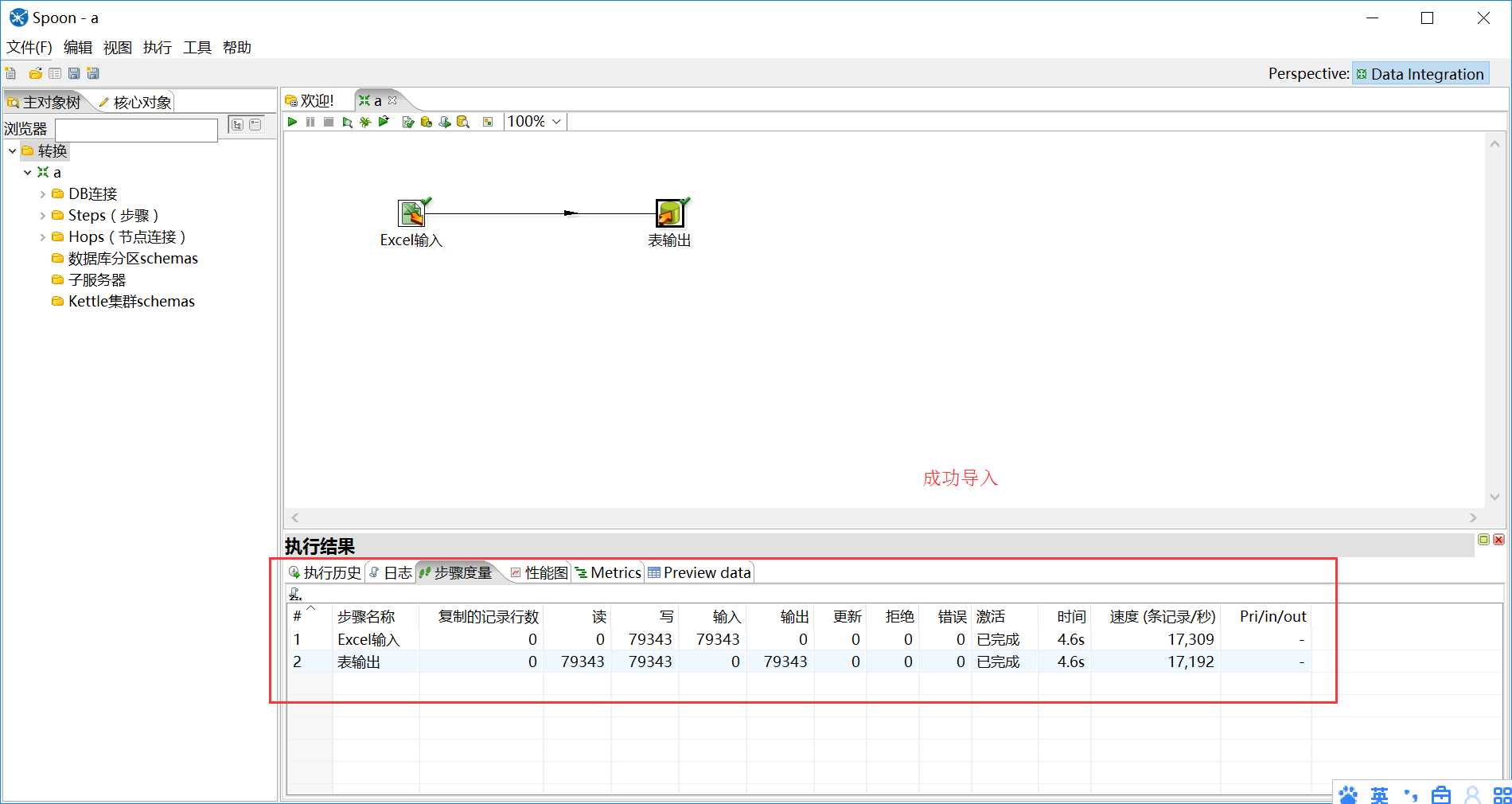The width and height of the screenshot is (1512, 804).
Task: Click the Baidu paw input method icon
Action: point(1348,794)
